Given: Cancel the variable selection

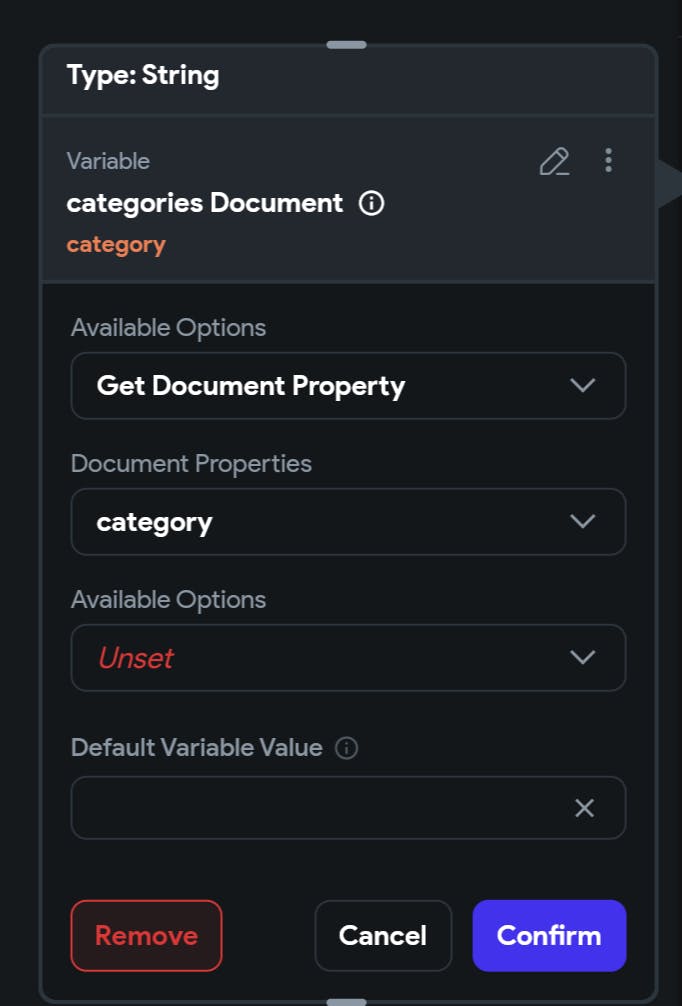Looking at the screenshot, I should 383,936.
